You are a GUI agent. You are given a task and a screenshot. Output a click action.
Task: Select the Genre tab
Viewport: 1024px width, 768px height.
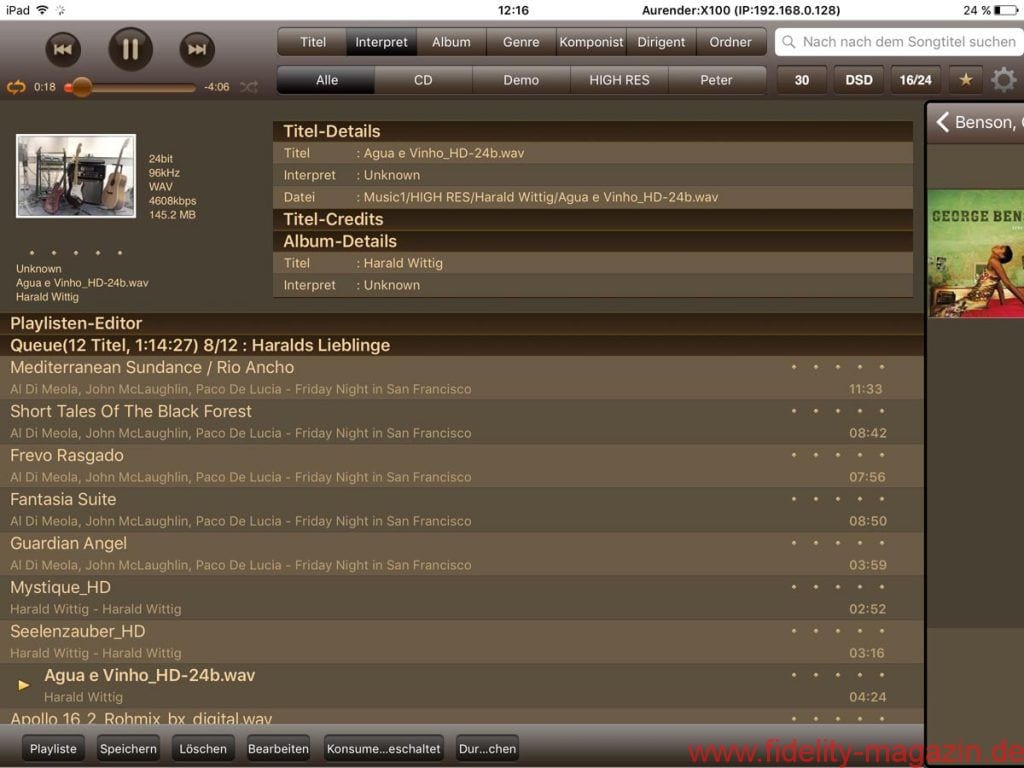pyautogui.click(x=521, y=42)
